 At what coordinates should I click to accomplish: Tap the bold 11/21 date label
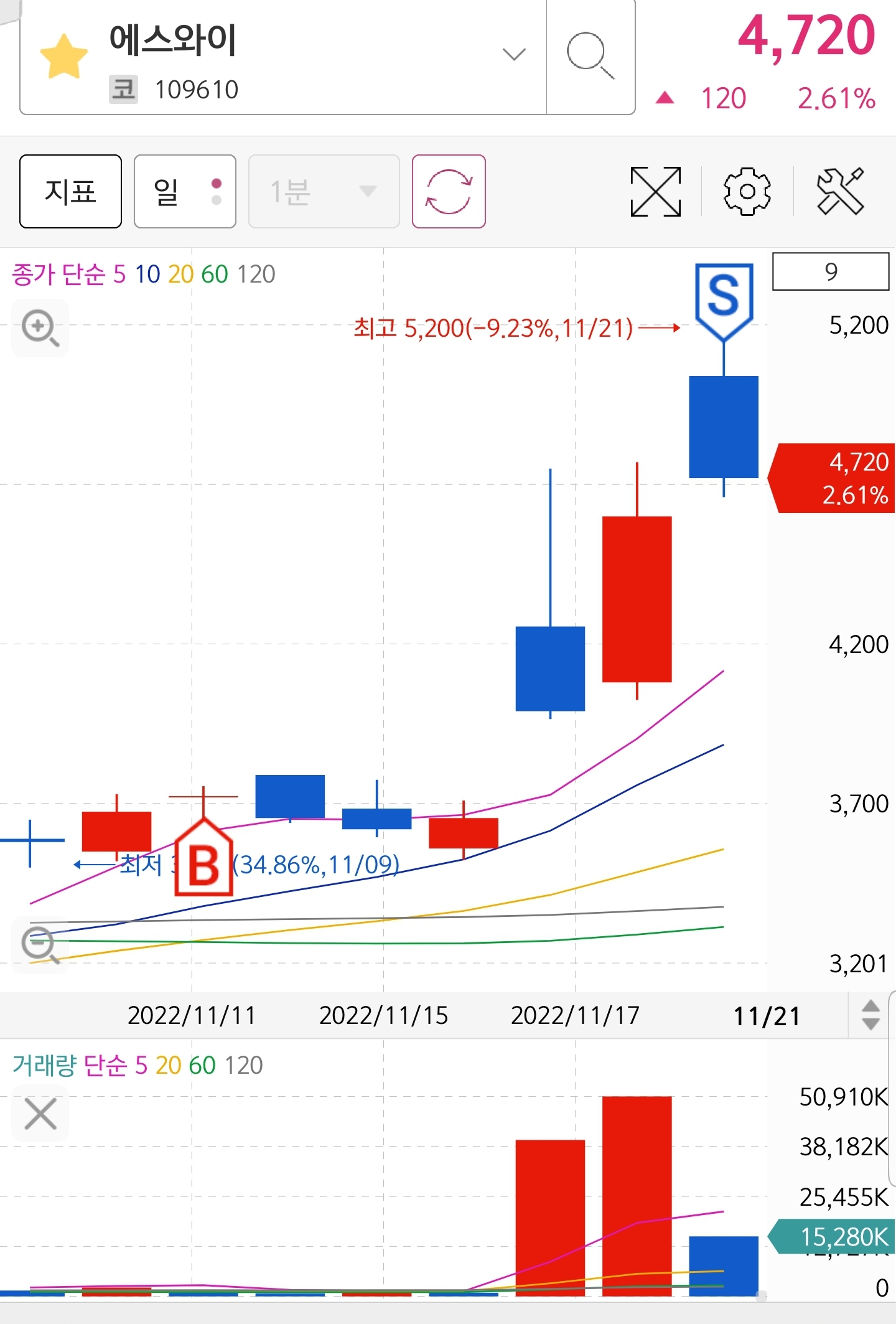[767, 1016]
